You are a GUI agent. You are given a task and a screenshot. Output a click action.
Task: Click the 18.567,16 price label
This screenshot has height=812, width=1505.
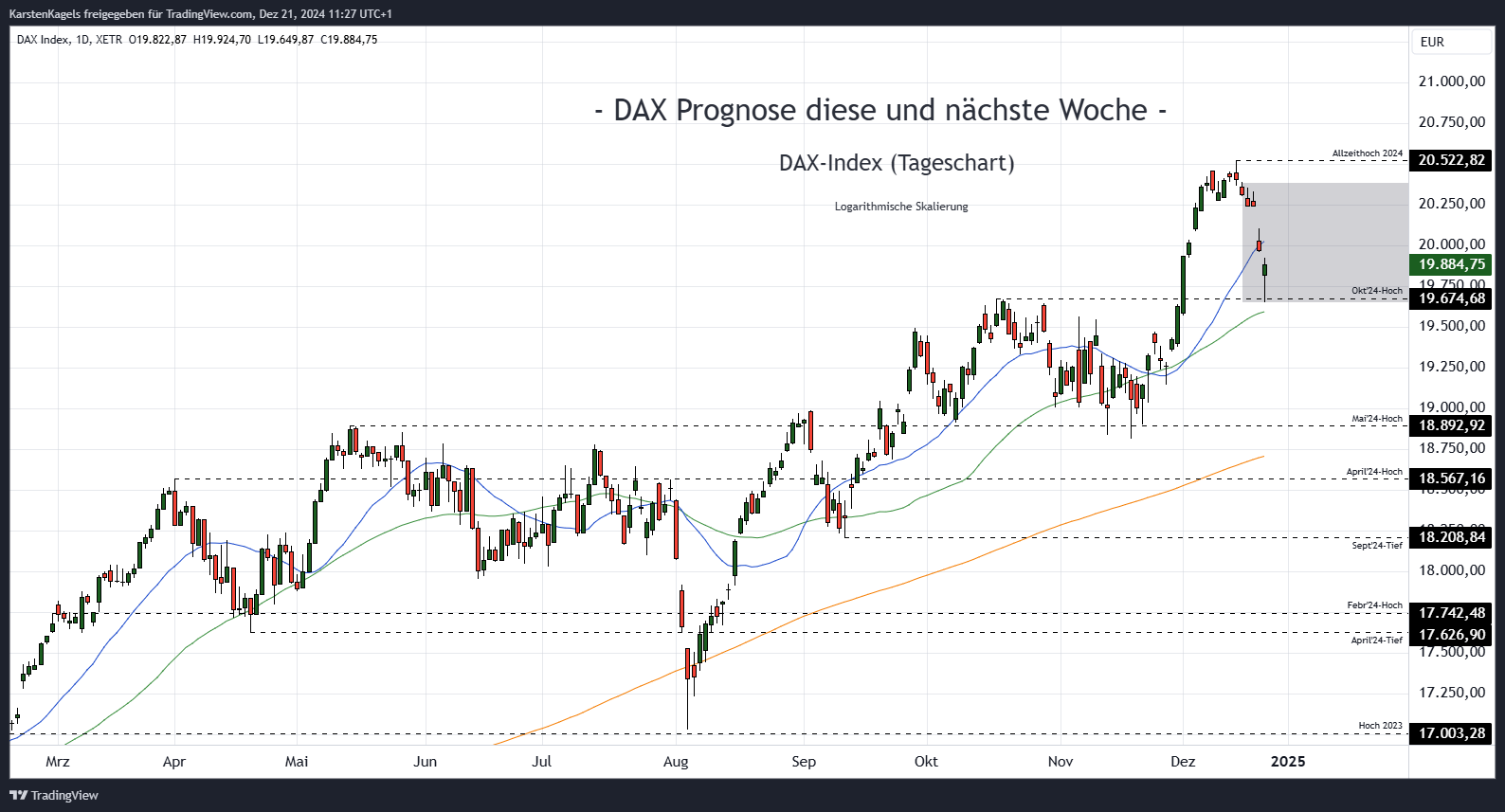tap(1451, 478)
